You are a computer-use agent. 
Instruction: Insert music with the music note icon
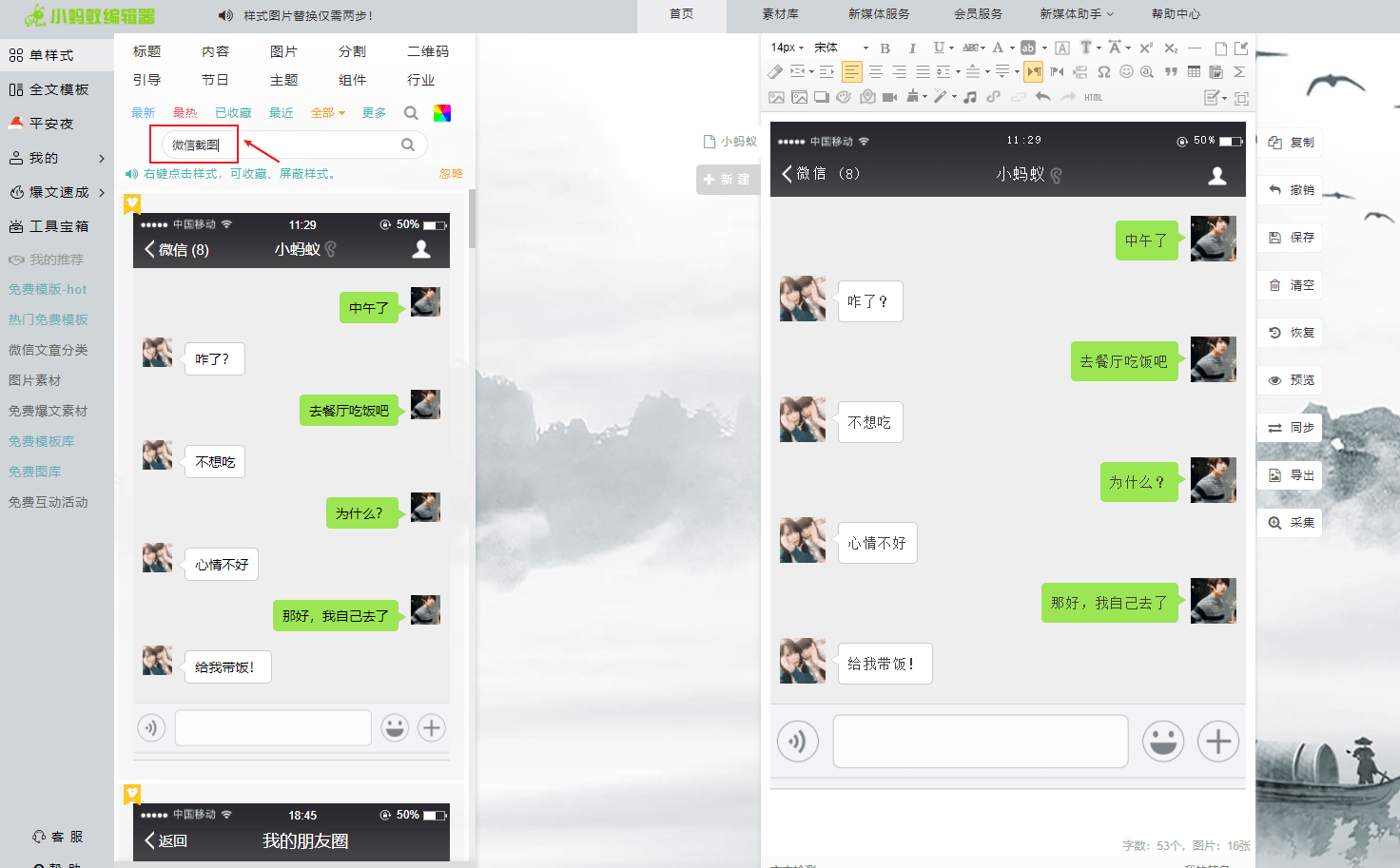coord(969,97)
